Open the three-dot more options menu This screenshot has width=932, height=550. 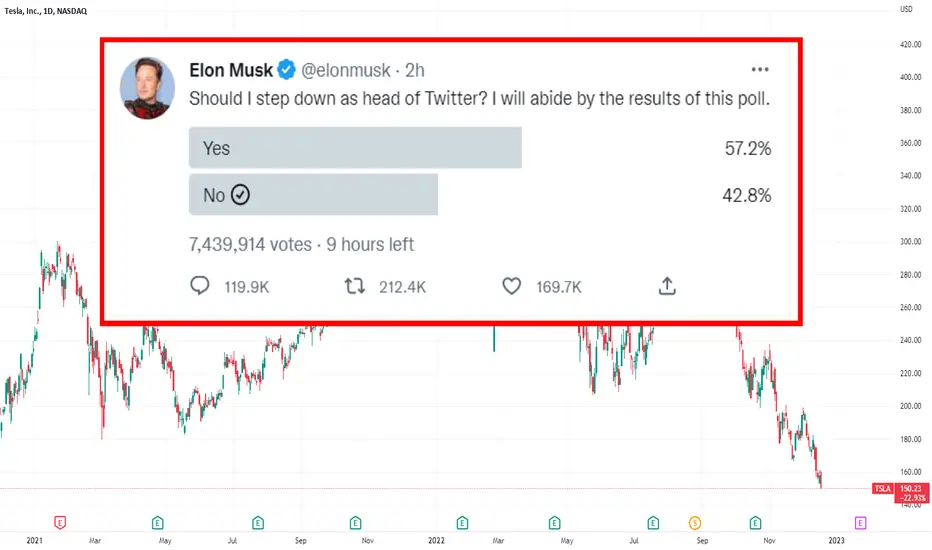pyautogui.click(x=760, y=70)
